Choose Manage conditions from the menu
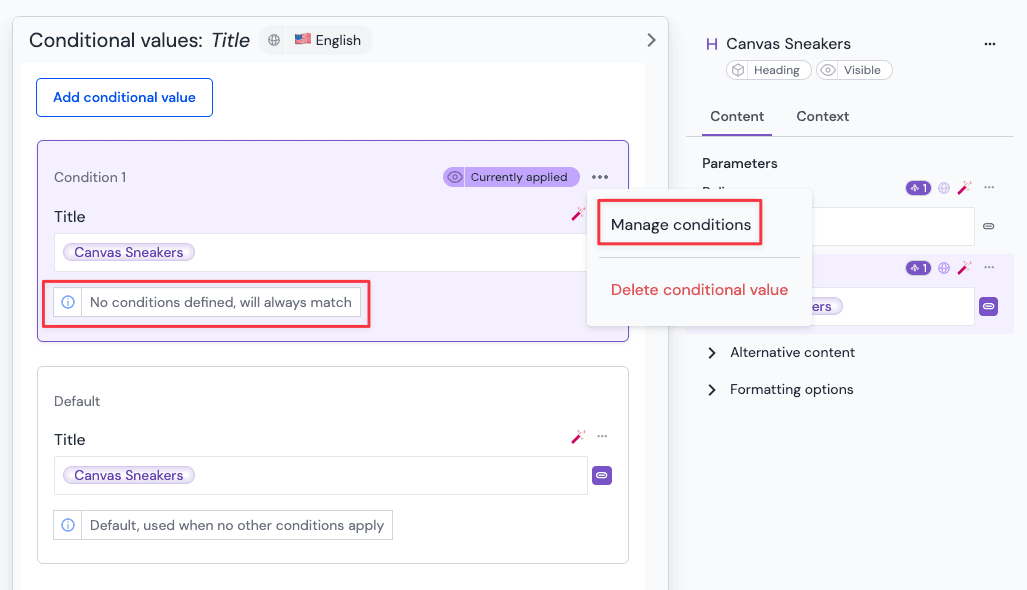Screen dimensions: 1027x590 click(681, 225)
